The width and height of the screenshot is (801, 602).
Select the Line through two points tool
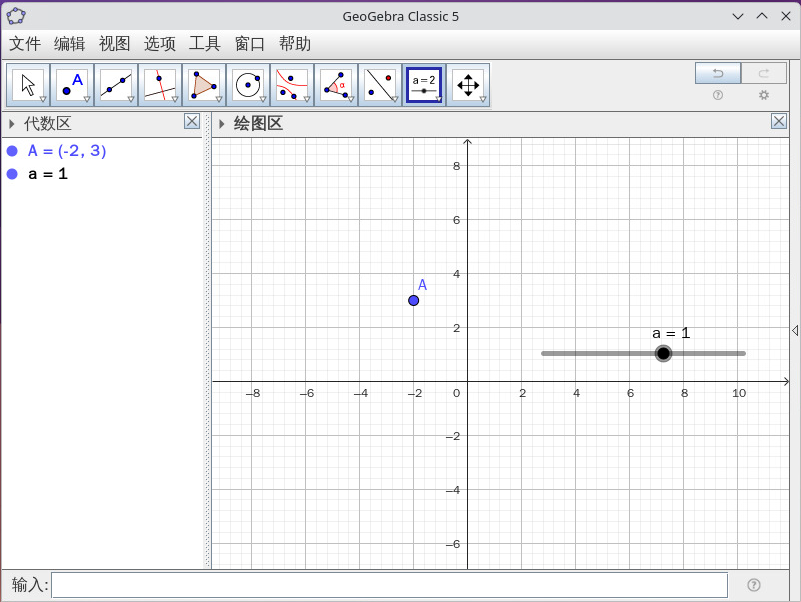click(x=116, y=85)
